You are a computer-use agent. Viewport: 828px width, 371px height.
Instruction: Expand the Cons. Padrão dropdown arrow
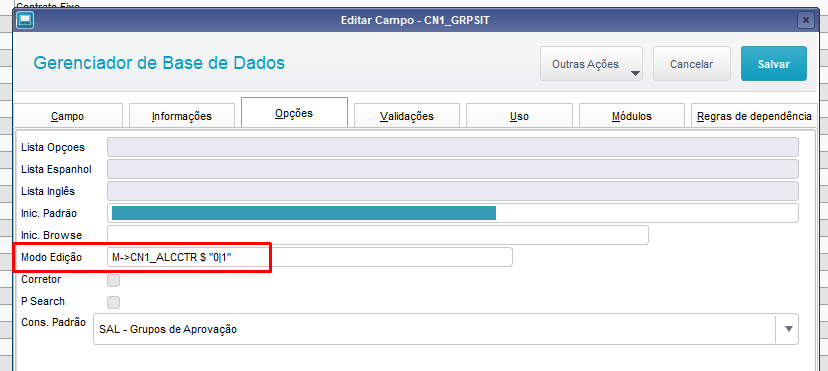coord(789,329)
